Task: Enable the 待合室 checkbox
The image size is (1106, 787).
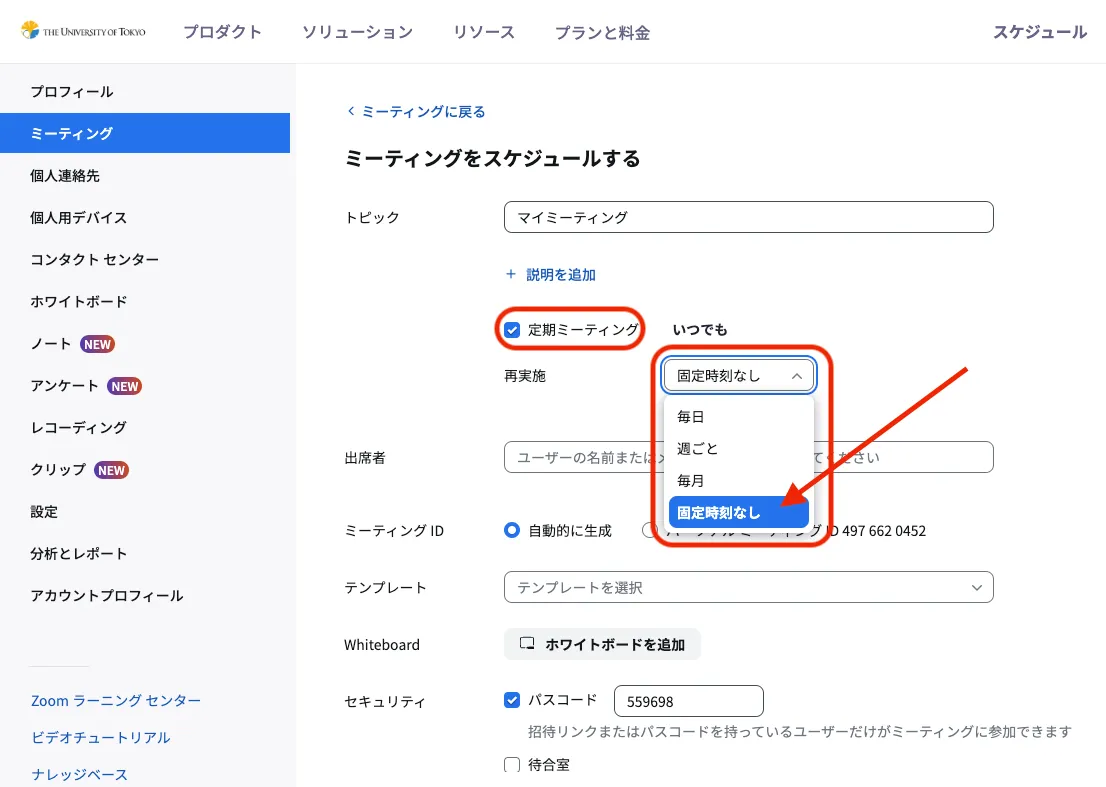Action: [x=512, y=765]
